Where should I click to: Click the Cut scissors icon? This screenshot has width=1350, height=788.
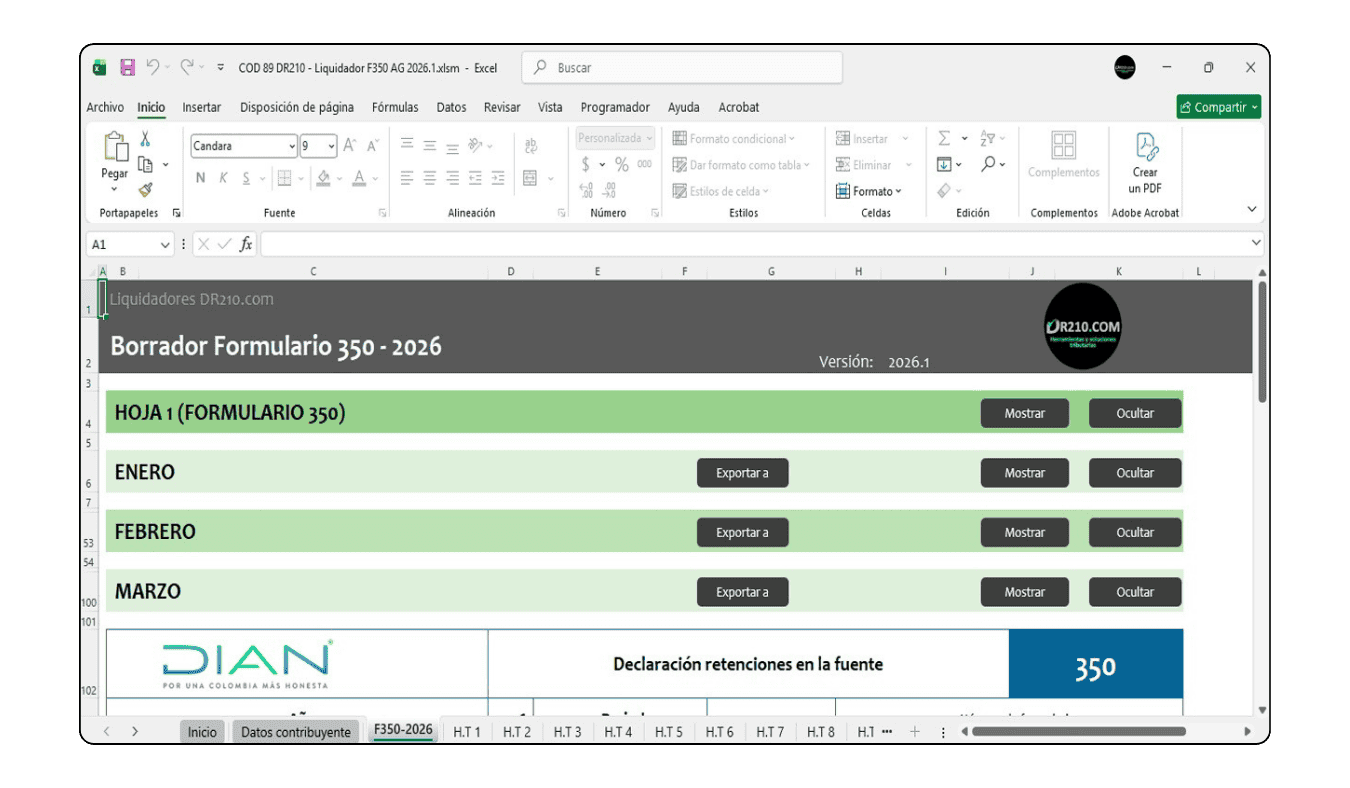click(x=145, y=140)
